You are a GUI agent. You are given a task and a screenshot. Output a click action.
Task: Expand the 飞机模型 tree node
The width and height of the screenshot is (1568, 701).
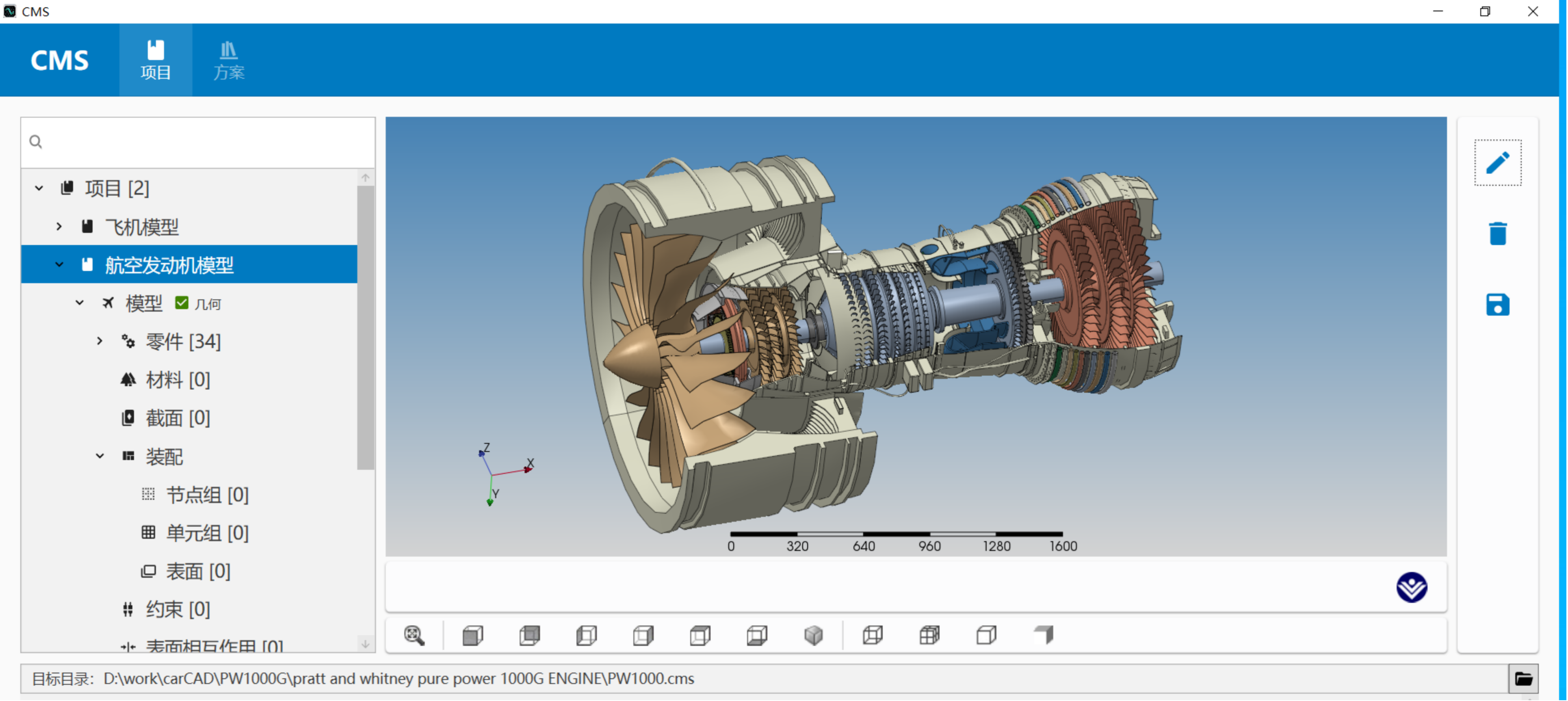59,226
